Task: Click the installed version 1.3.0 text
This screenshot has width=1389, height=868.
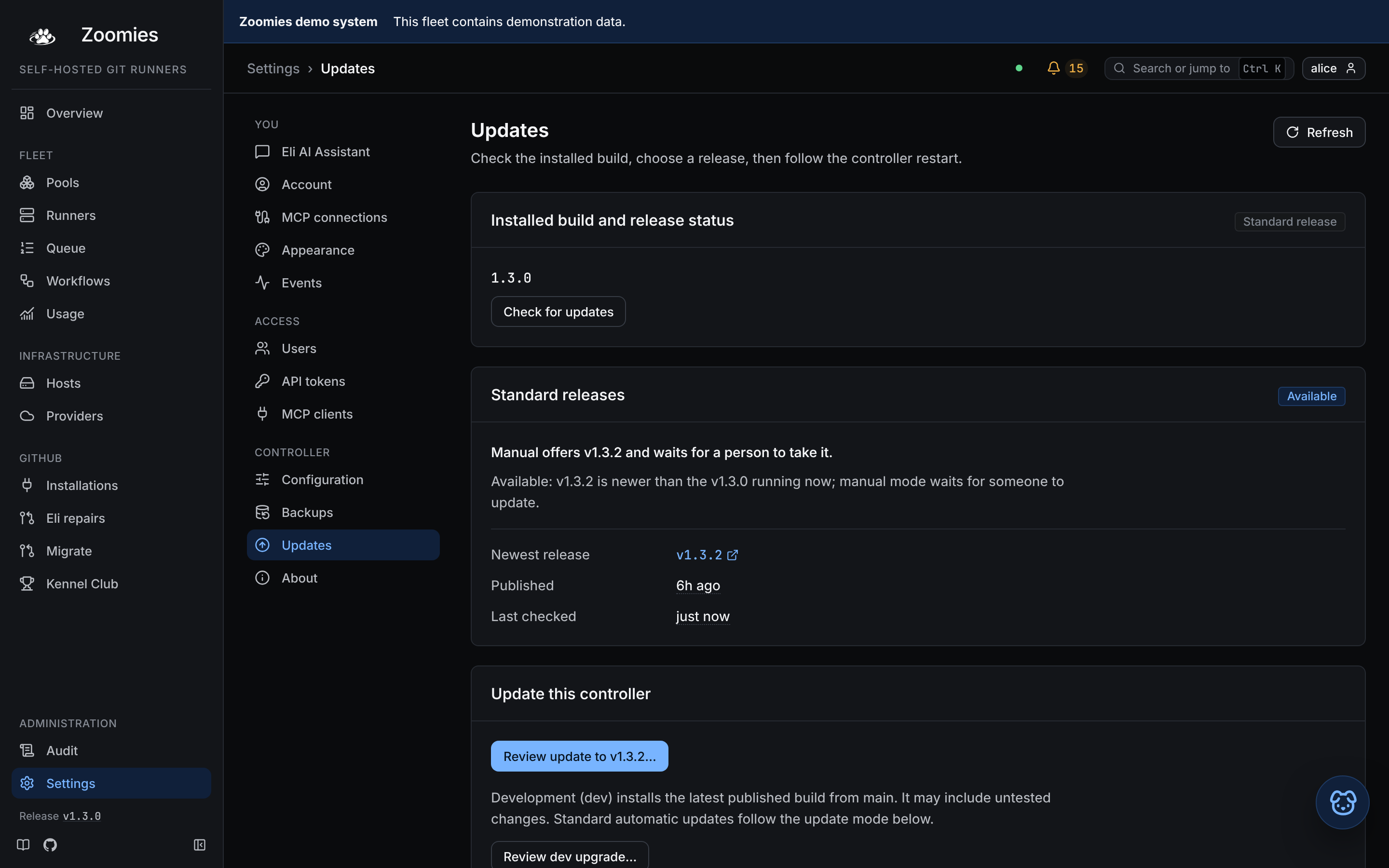Action: click(511, 278)
